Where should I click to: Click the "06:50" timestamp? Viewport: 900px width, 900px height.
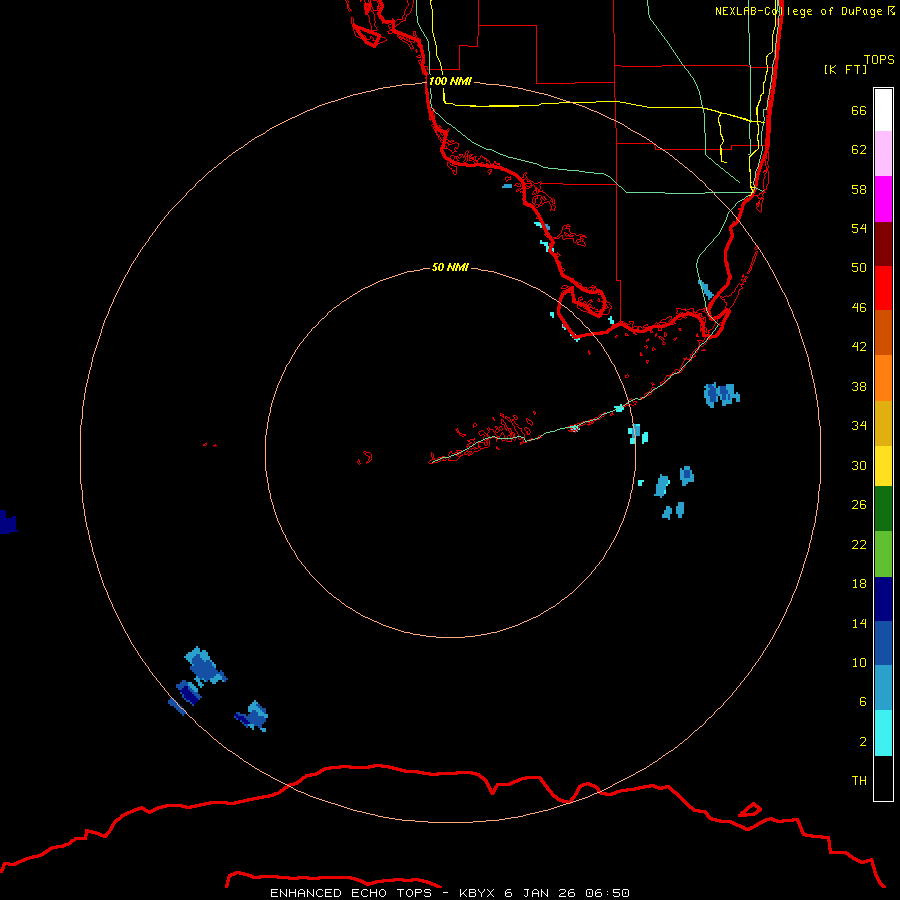tap(608, 893)
